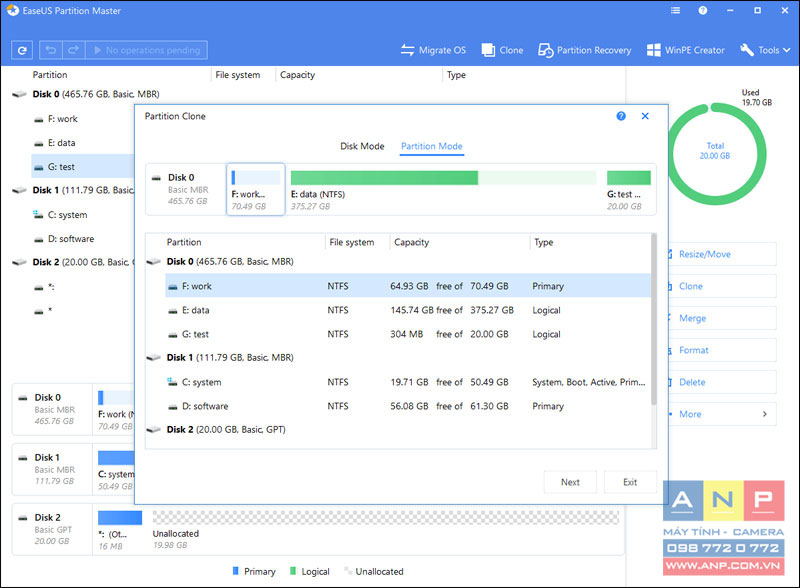Click the Migrate OS icon
The width and height of the screenshot is (800, 588).
407,50
